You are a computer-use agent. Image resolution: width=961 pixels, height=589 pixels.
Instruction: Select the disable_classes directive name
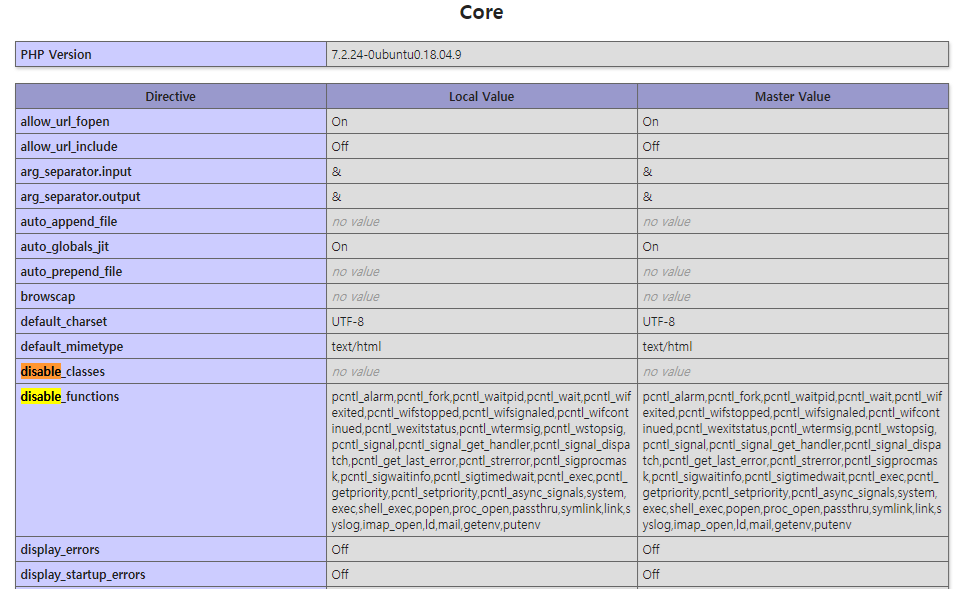click(63, 371)
